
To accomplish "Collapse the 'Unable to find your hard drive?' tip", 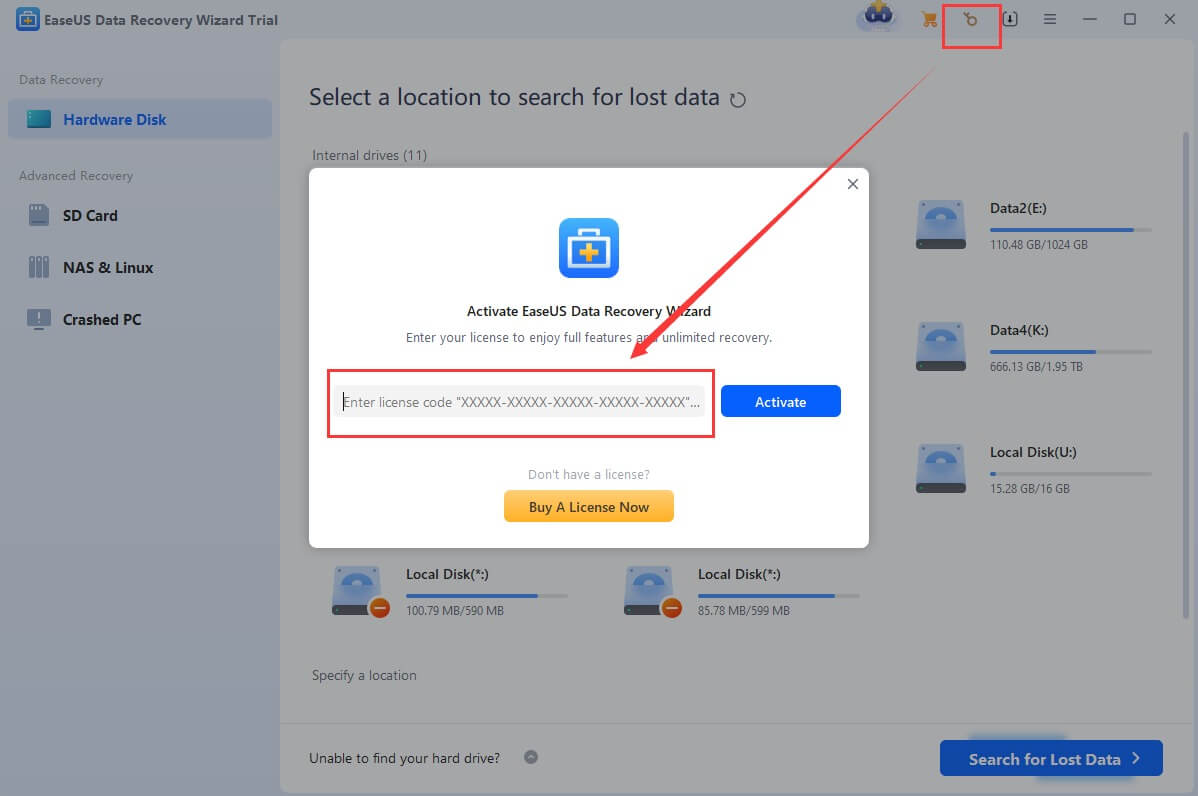I will pyautogui.click(x=531, y=757).
